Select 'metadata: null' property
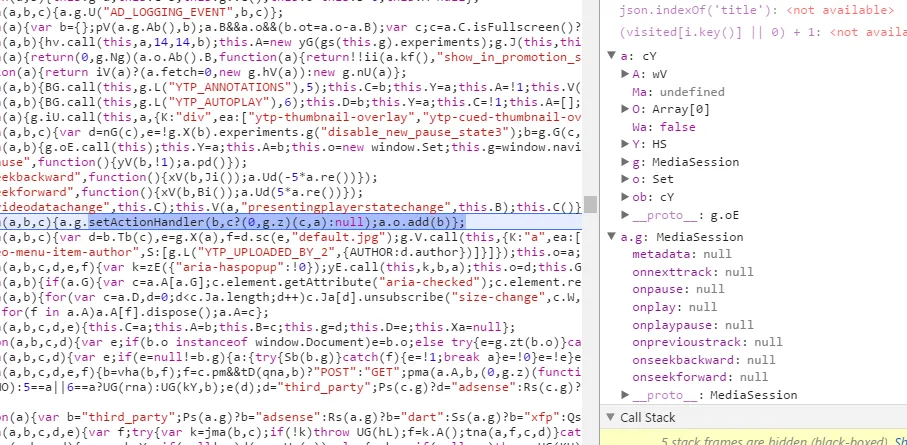 point(681,254)
